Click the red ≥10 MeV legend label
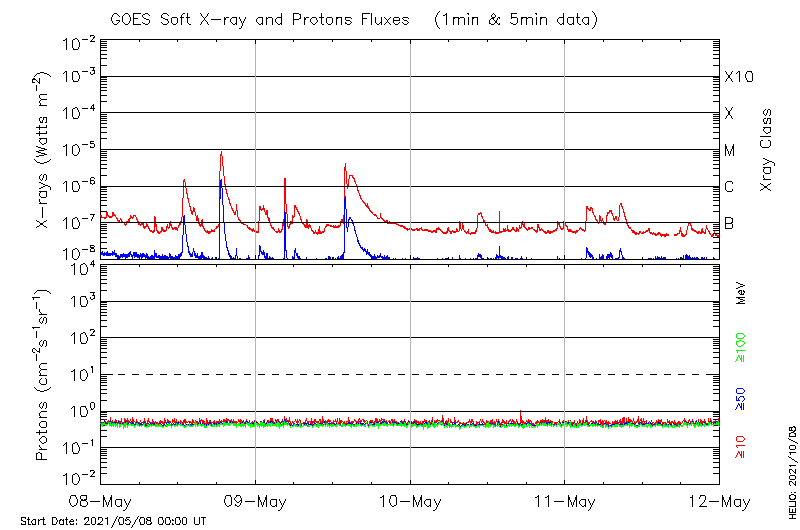Image resolution: width=800 pixels, height=530 pixels. click(x=741, y=447)
